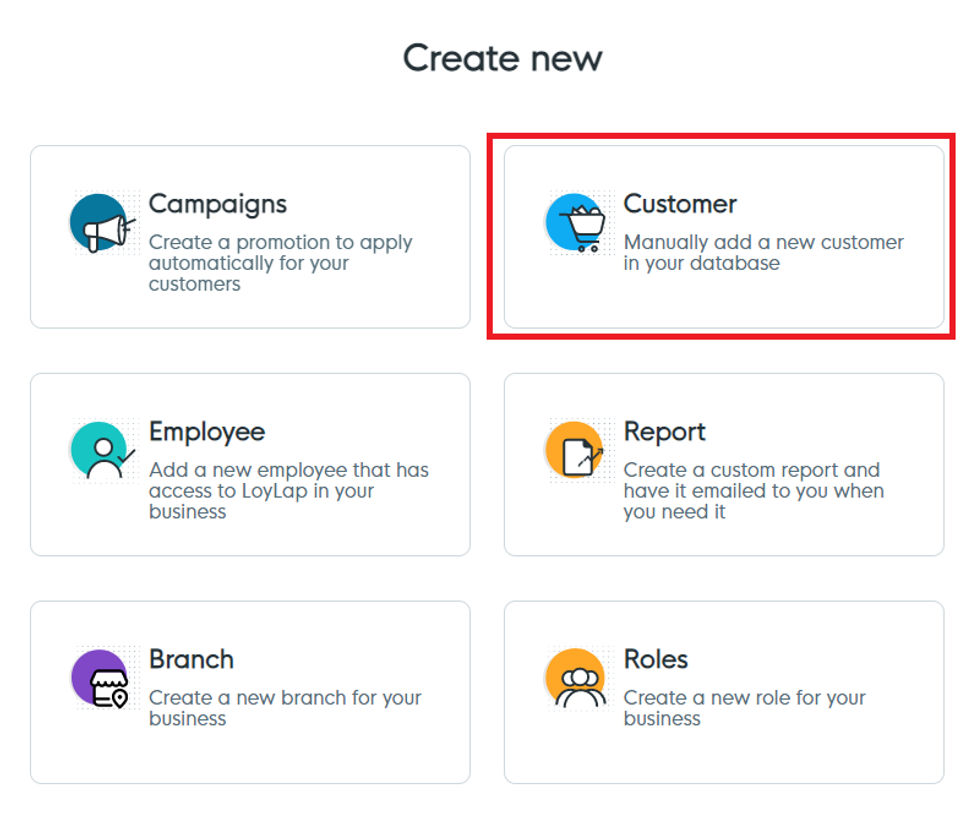Click the shopping cart Customer icon
This screenshot has height=817, width=960.
[577, 223]
